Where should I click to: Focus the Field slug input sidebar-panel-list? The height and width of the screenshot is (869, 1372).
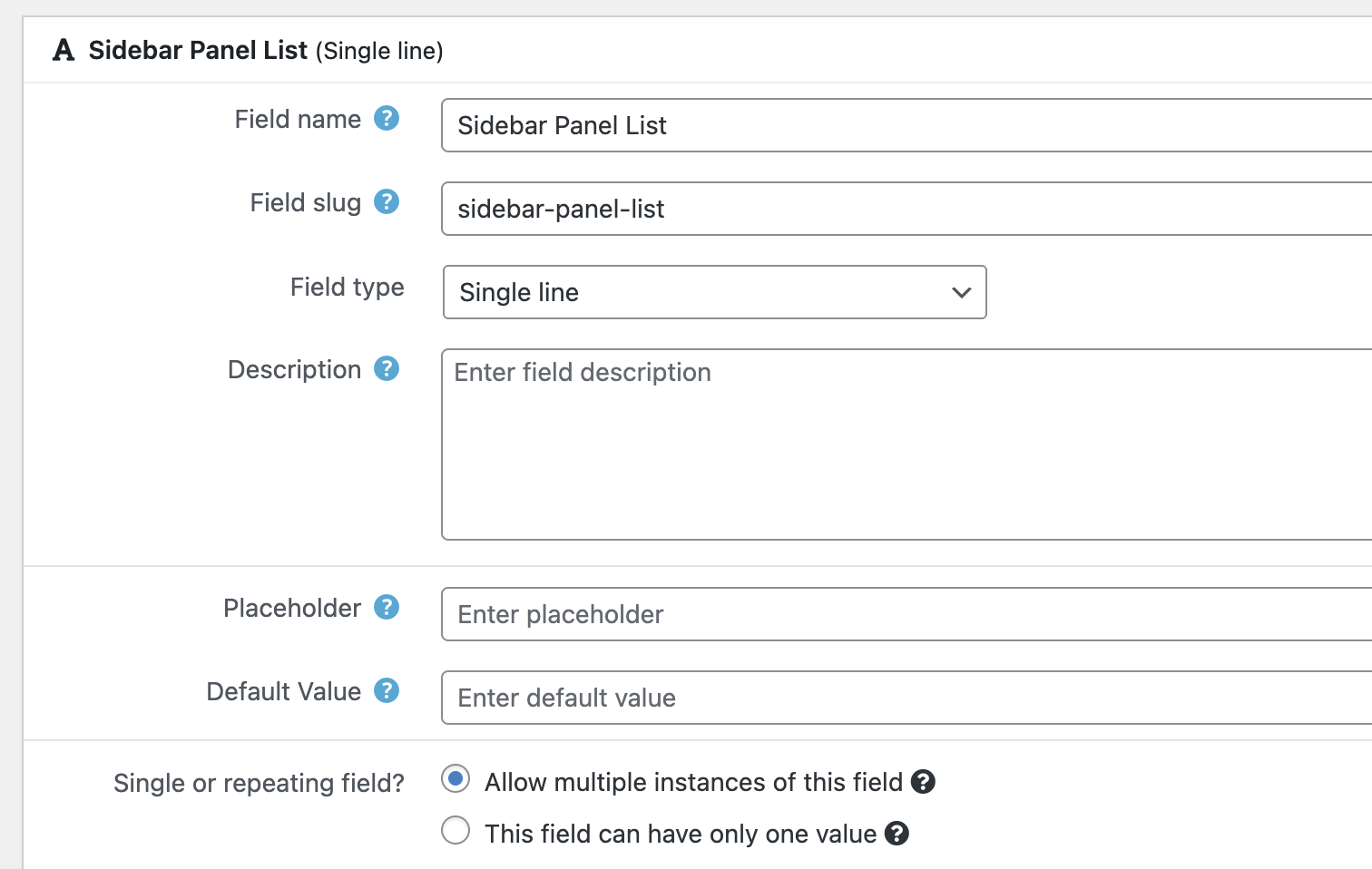(906, 209)
